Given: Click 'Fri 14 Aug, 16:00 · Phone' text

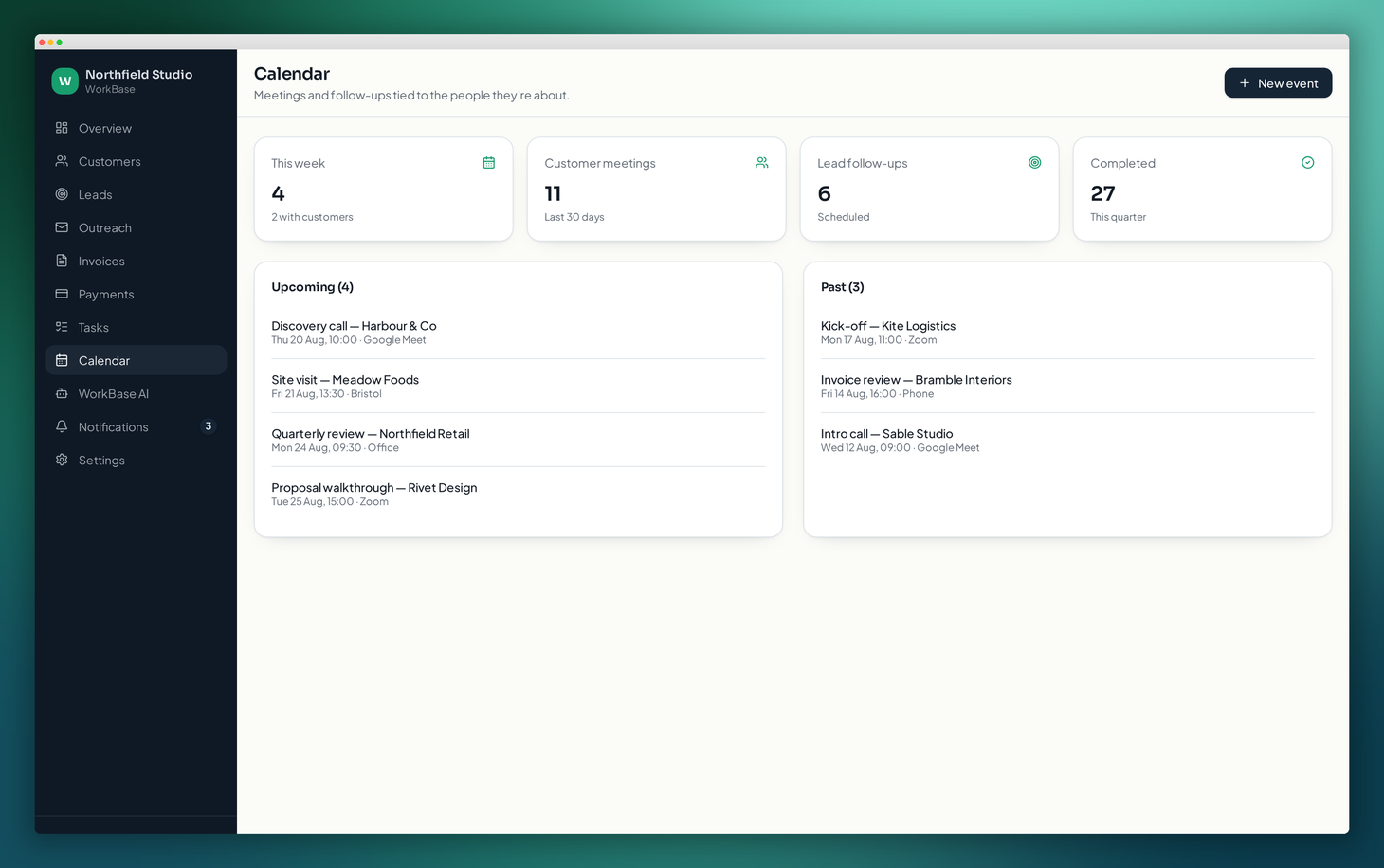Looking at the screenshot, I should tap(877, 394).
